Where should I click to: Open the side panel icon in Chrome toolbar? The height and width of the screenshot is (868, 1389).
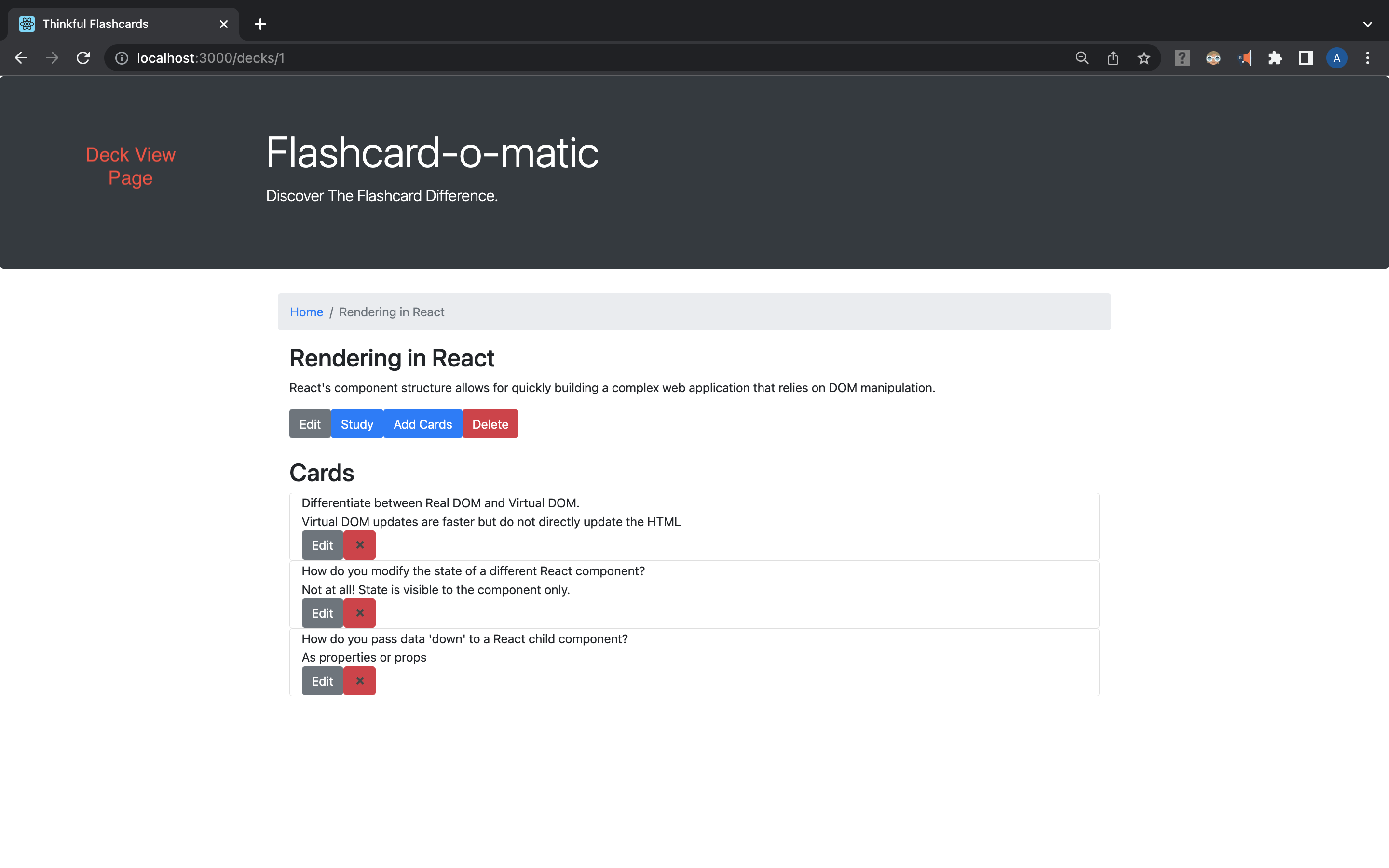[x=1305, y=58]
